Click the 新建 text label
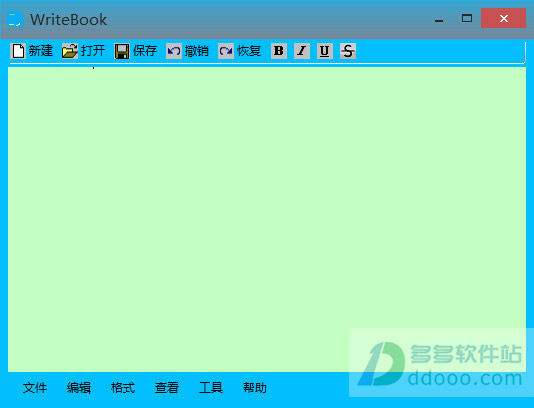Screen dimensions: 534x408 click(x=41, y=51)
